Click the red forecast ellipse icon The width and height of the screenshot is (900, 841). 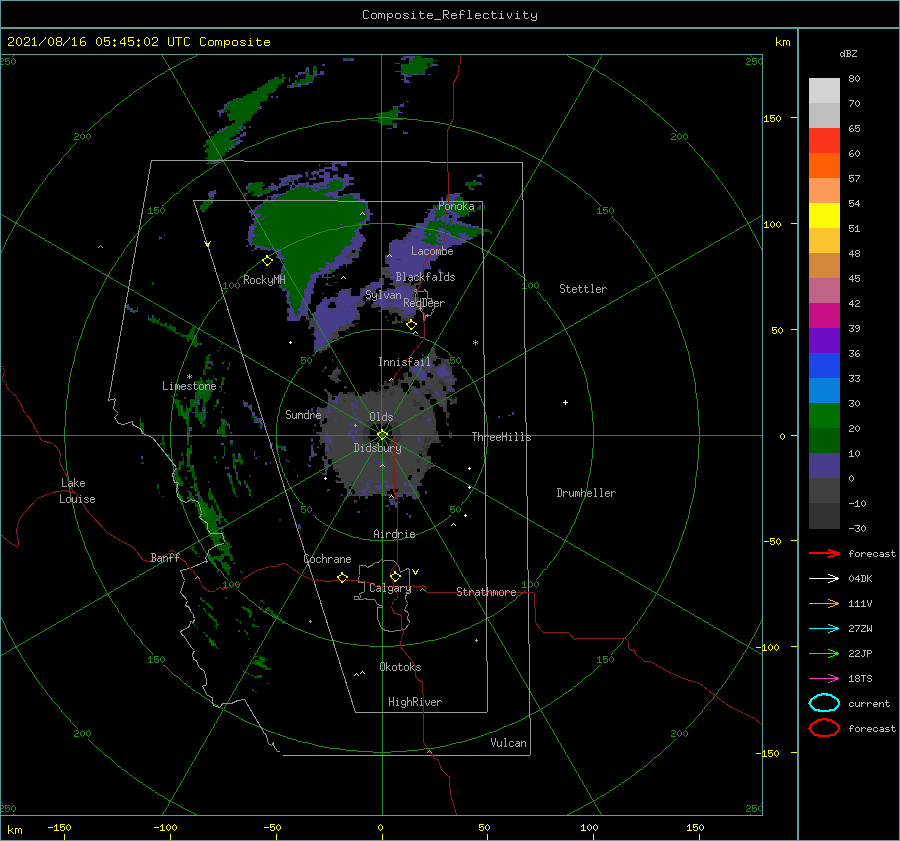(824, 728)
